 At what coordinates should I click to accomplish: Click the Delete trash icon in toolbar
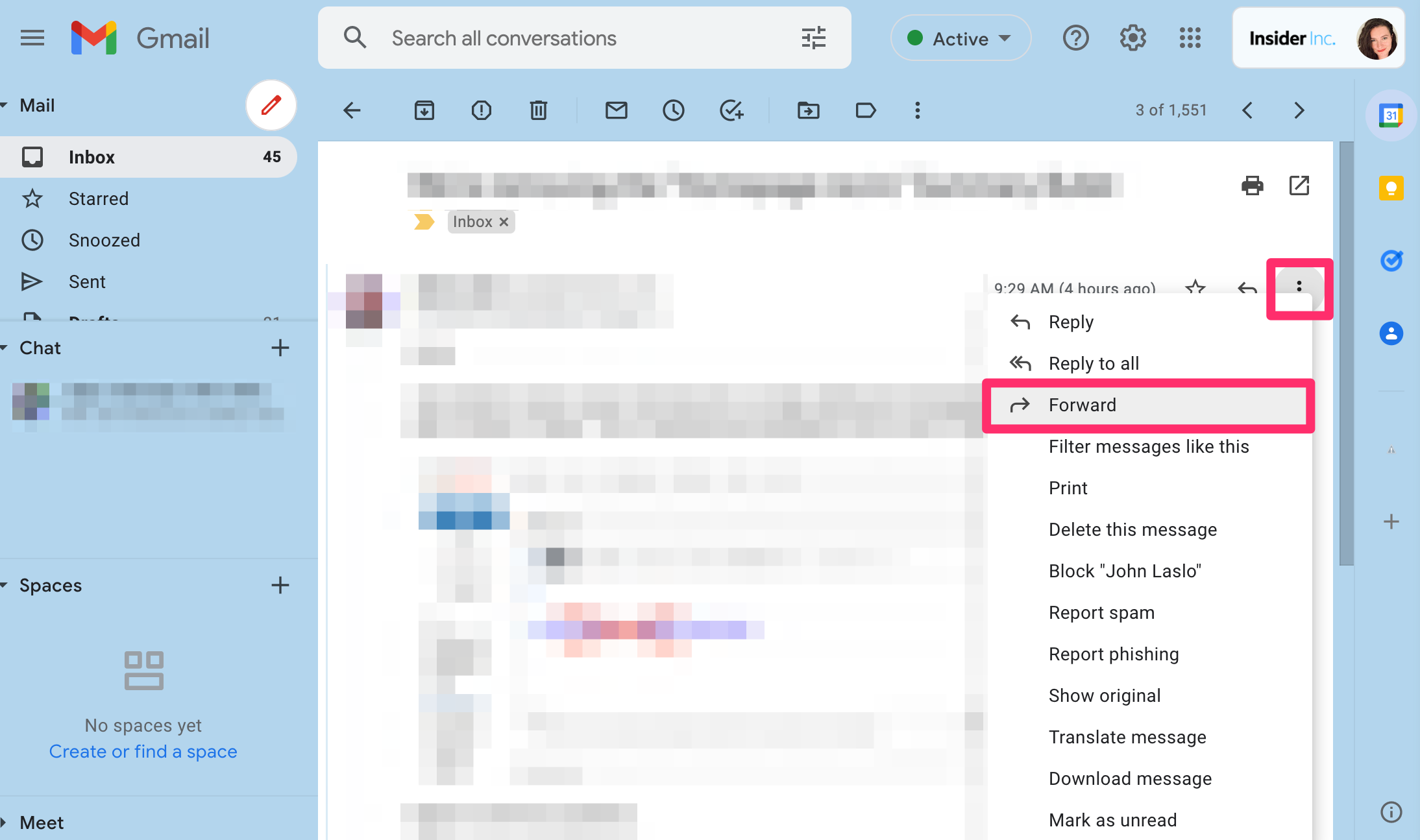(539, 110)
